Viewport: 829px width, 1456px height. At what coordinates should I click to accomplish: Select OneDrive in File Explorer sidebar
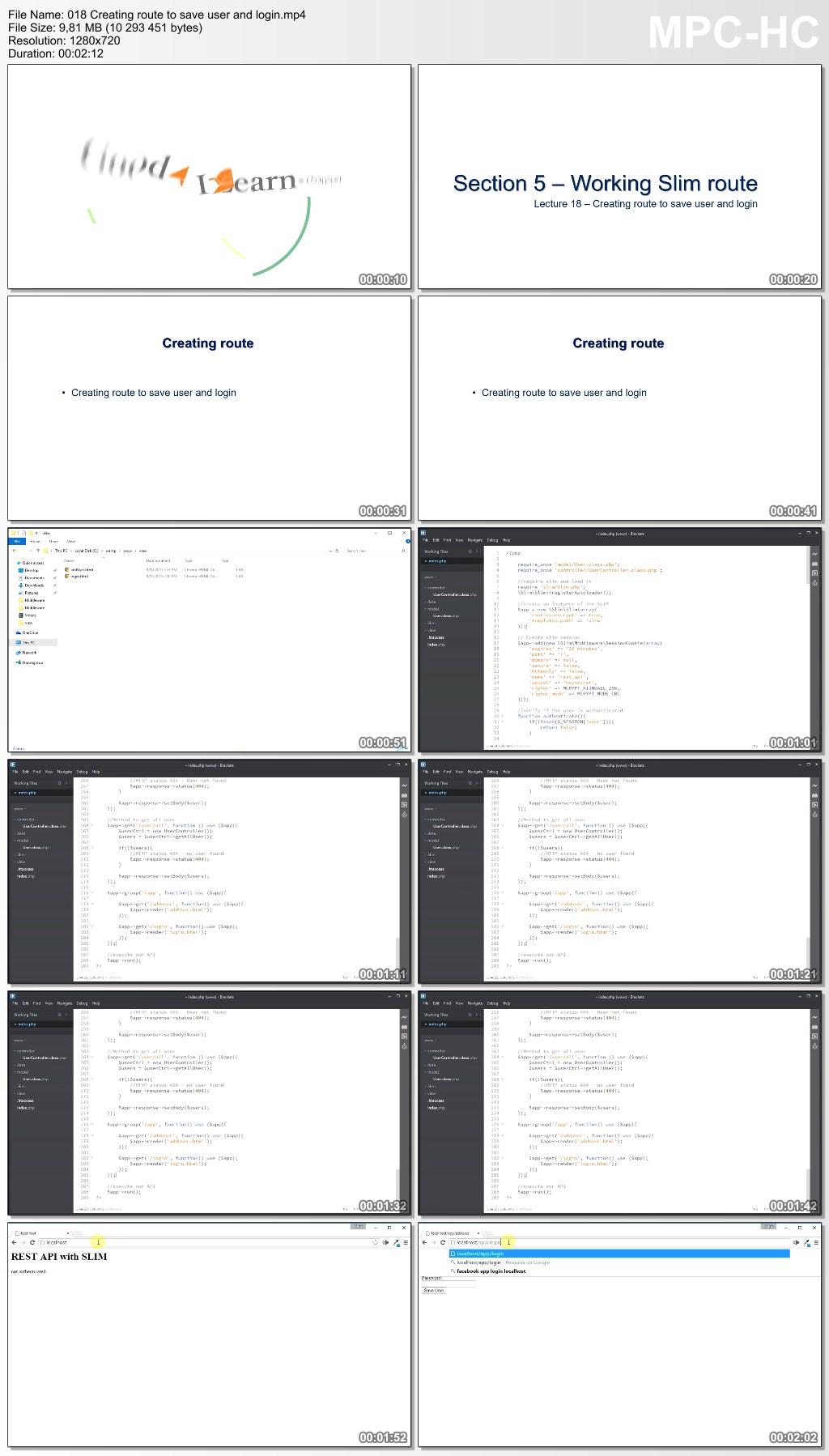30,632
